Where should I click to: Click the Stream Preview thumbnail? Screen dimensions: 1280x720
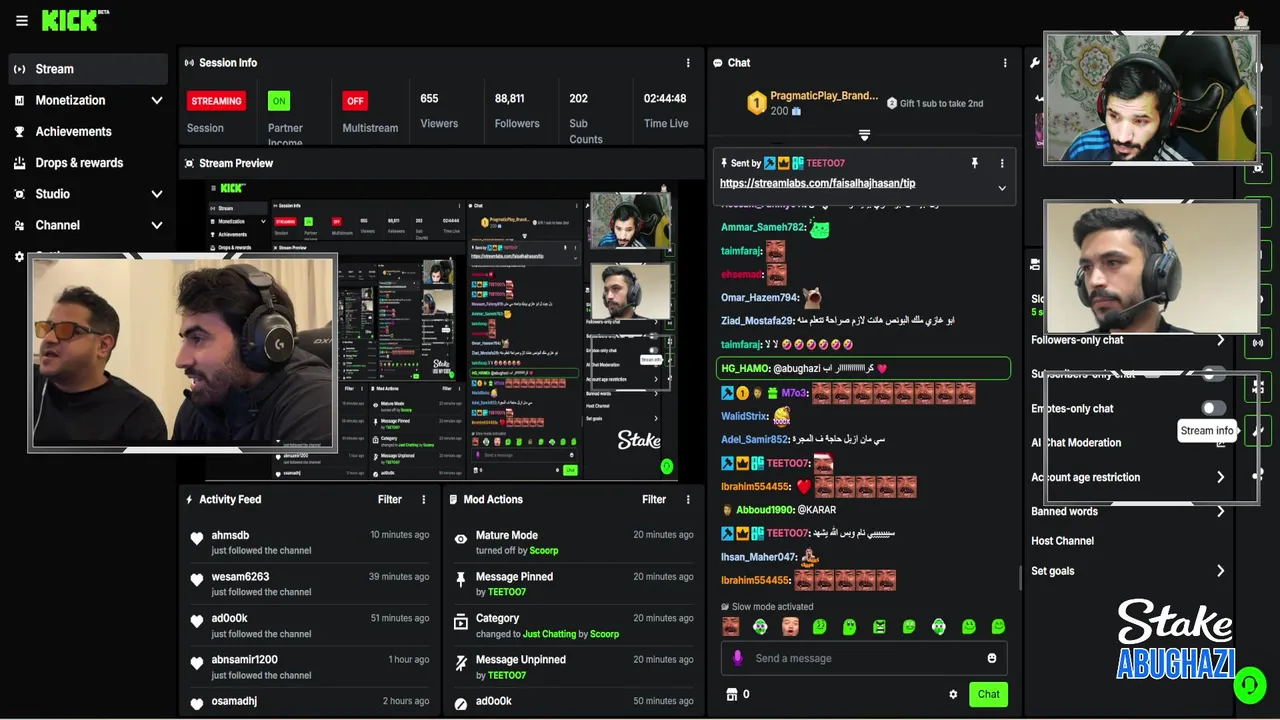click(x=441, y=330)
